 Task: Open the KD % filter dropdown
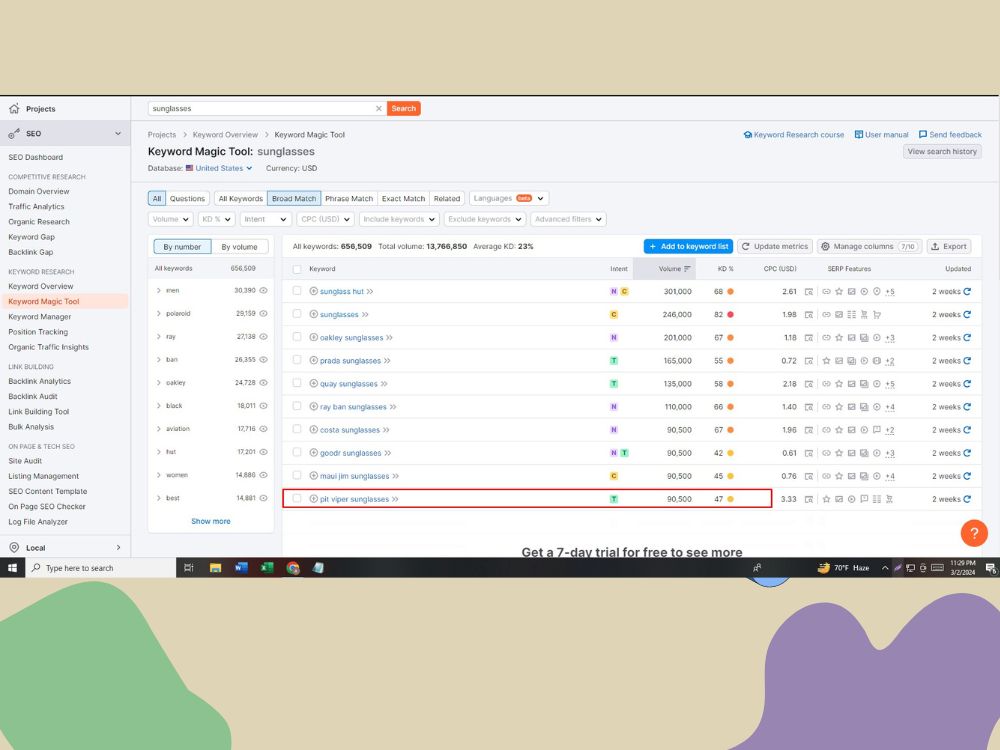[x=217, y=219]
